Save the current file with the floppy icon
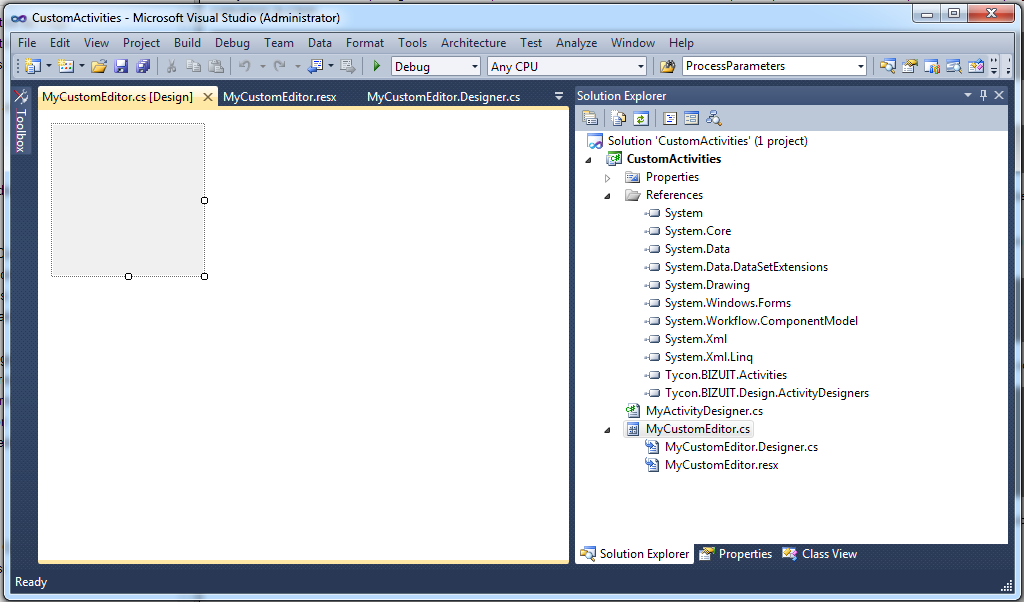 tap(121, 66)
